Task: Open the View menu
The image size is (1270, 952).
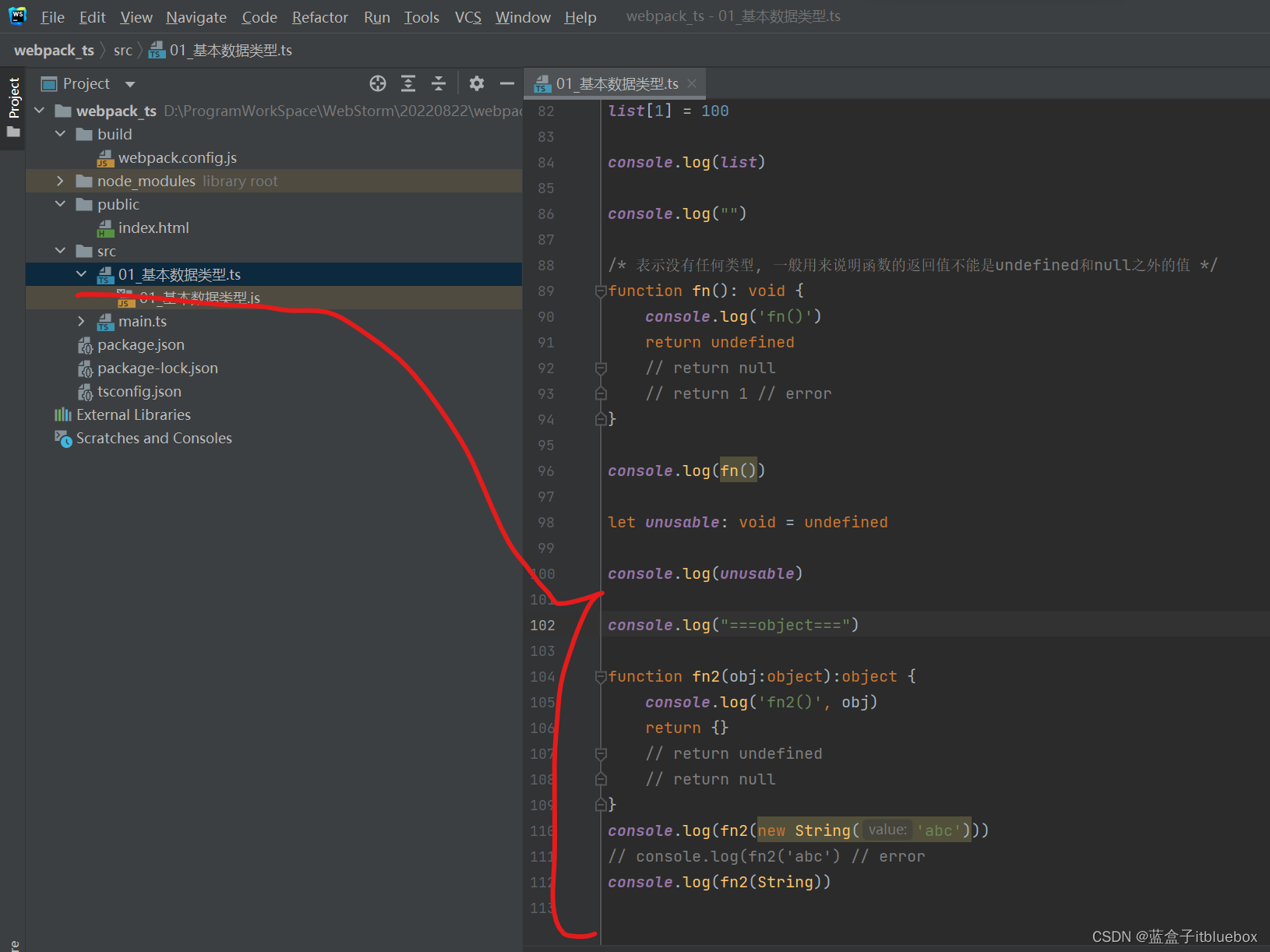Action: point(136,17)
